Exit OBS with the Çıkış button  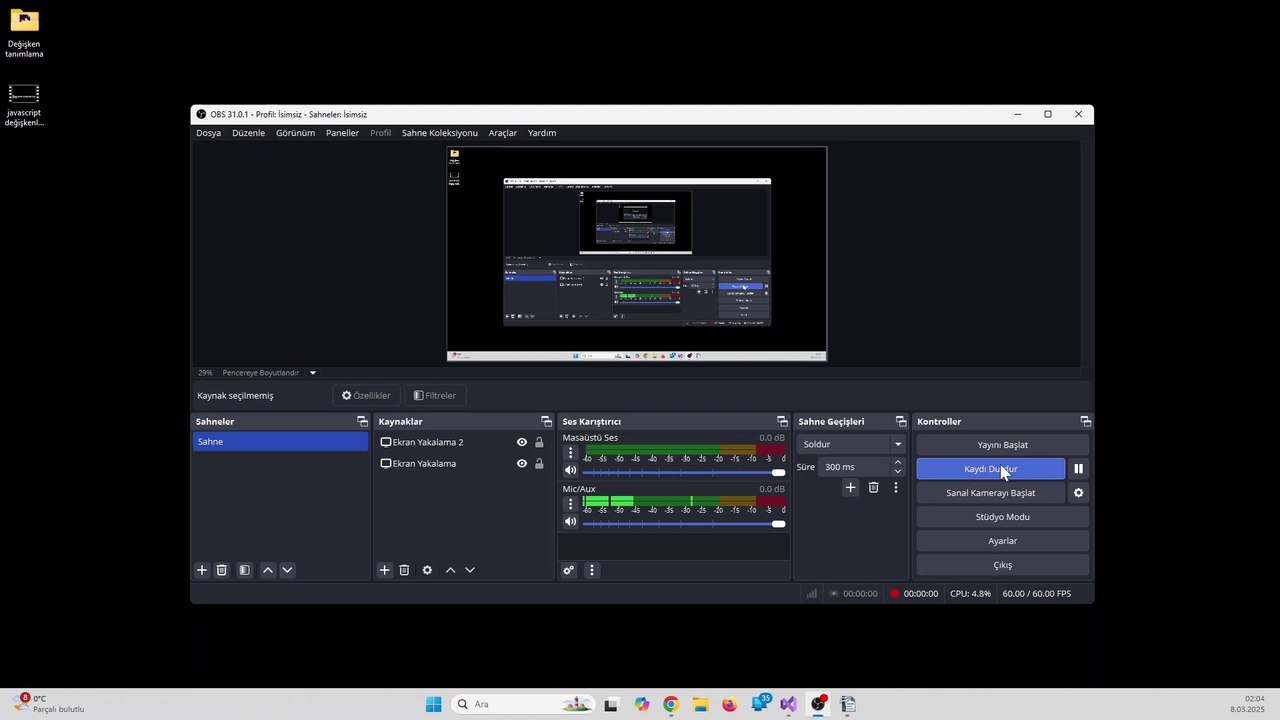(x=1003, y=565)
